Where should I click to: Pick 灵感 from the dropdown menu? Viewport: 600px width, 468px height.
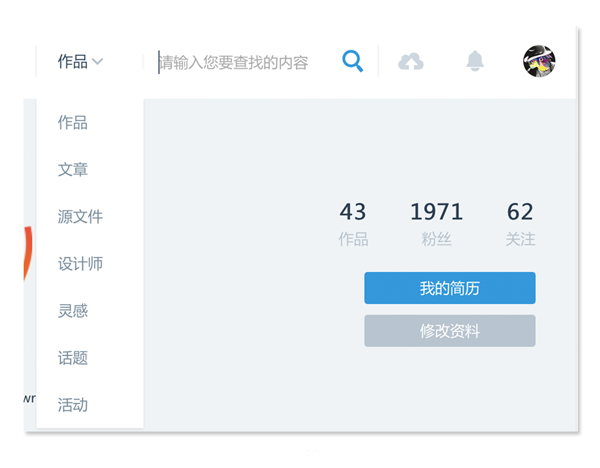(73, 311)
